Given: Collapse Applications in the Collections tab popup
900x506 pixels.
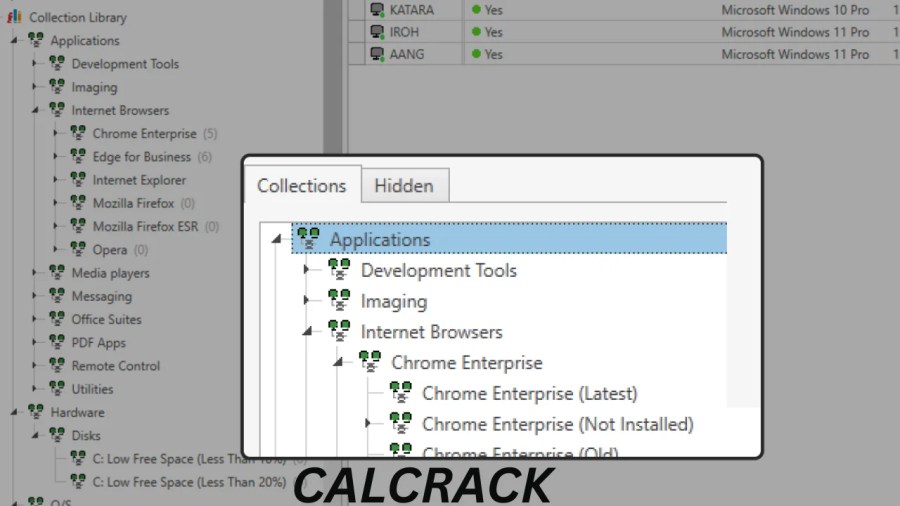Looking at the screenshot, I should click(277, 239).
